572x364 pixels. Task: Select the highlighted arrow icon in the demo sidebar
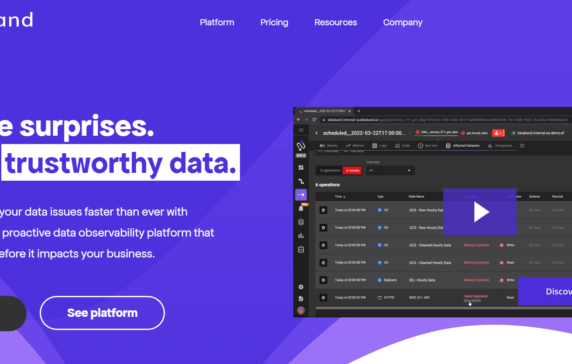301,195
